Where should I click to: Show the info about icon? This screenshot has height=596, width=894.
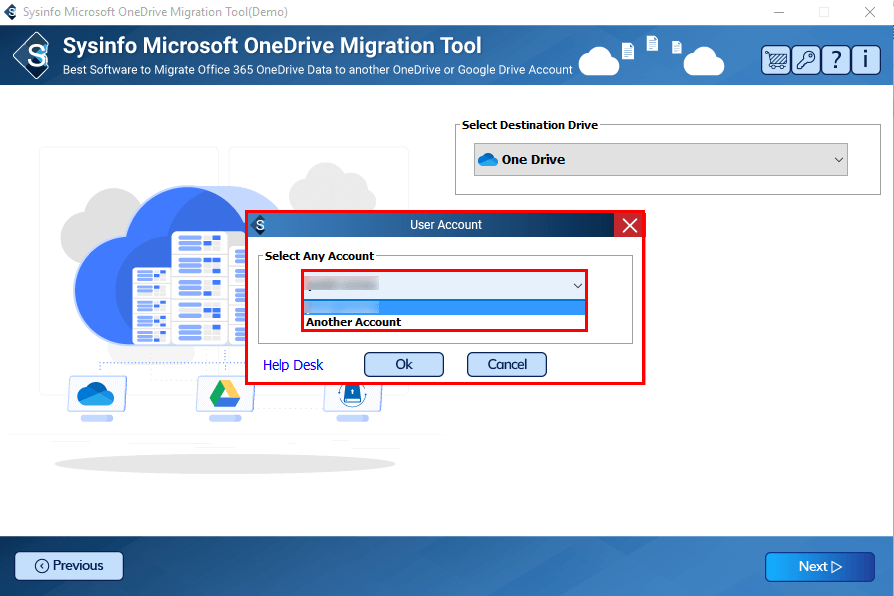pyautogui.click(x=865, y=60)
